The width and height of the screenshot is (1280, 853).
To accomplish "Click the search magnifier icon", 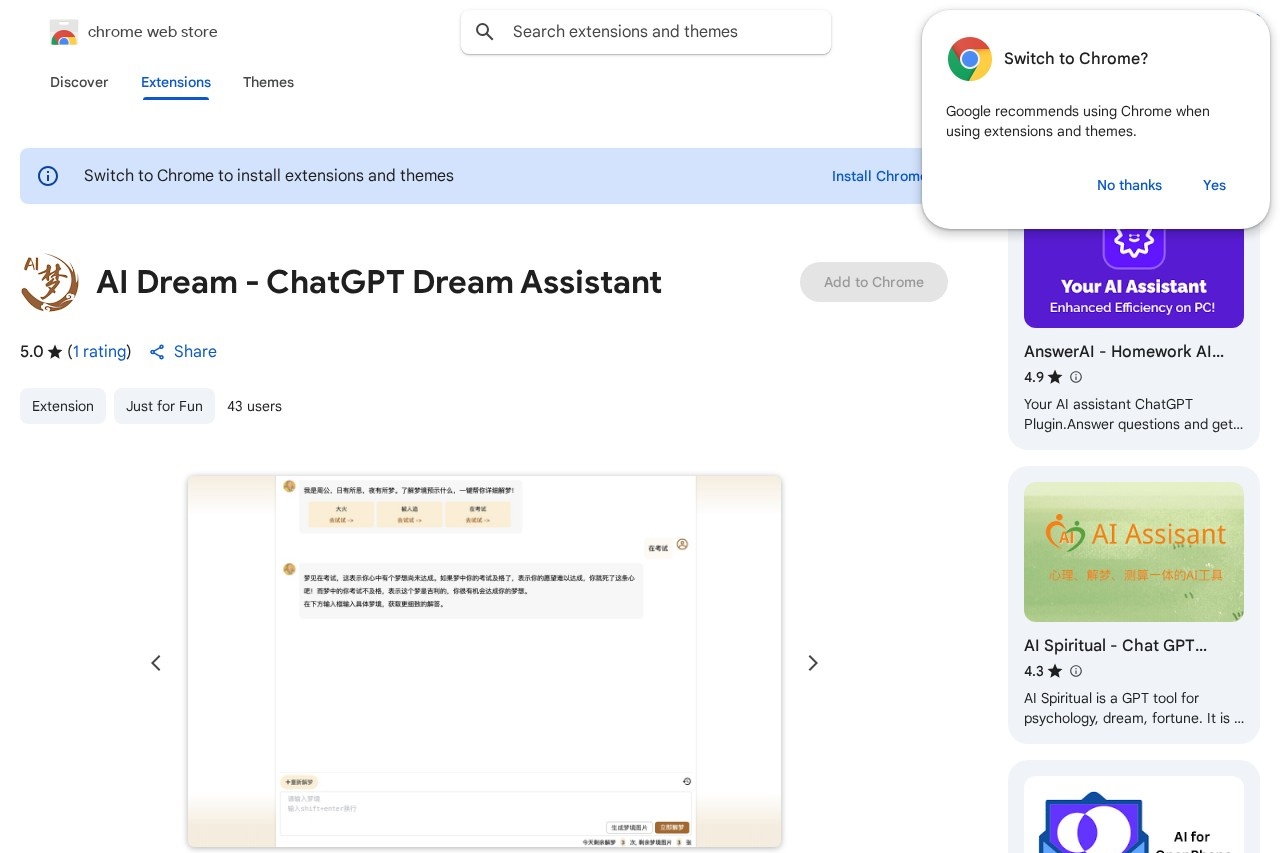I will point(485,32).
